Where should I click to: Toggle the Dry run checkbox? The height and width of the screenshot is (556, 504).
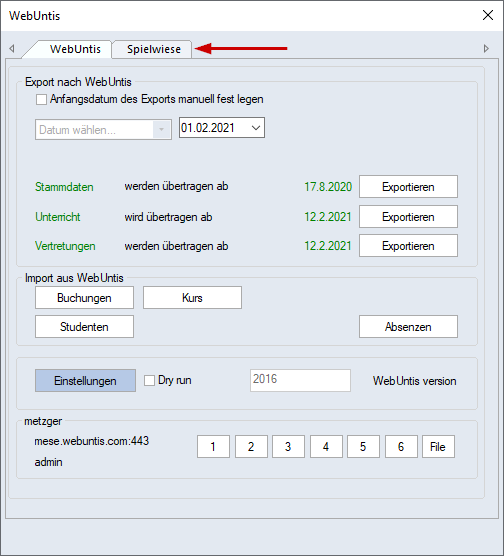pos(149,380)
